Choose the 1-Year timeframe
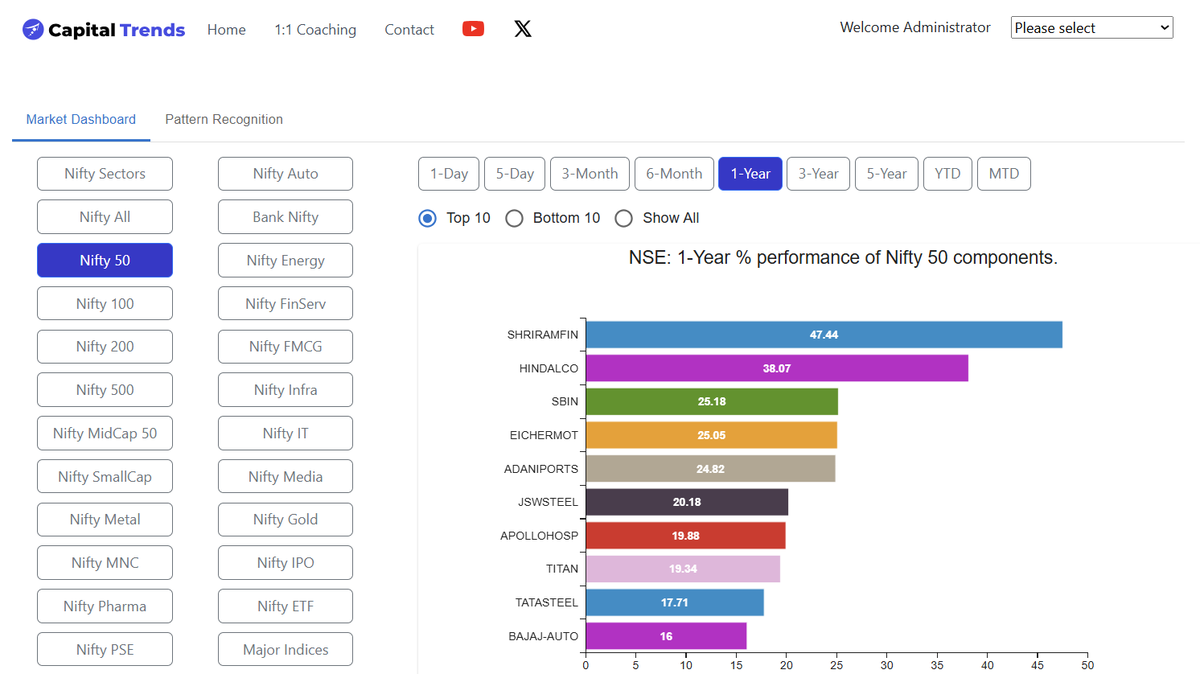This screenshot has width=1200, height=674. tap(750, 174)
